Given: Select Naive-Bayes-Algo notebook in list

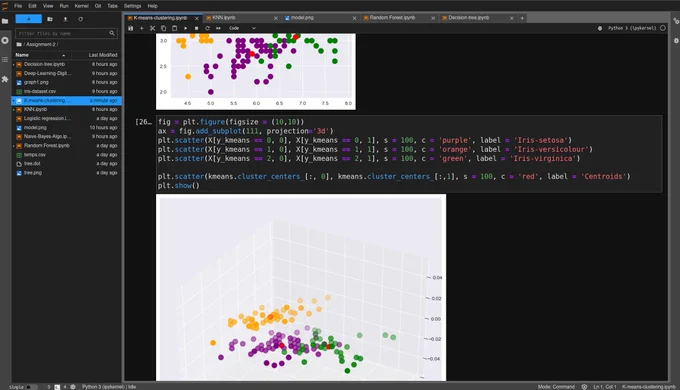Looking at the screenshot, I should 67,136.
